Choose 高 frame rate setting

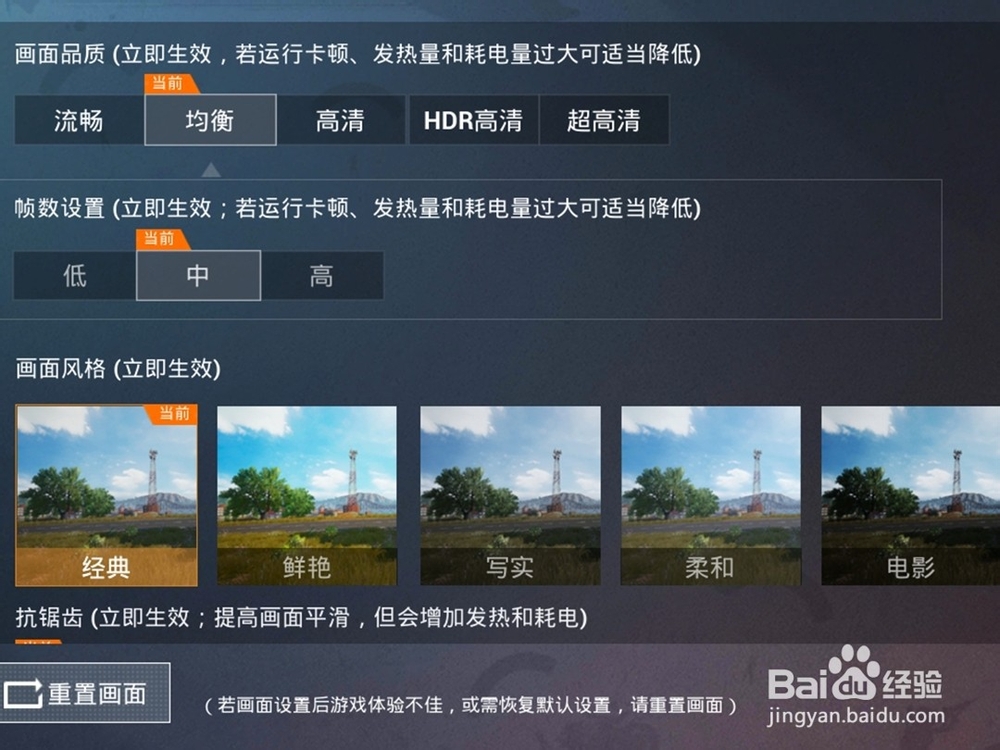322,276
